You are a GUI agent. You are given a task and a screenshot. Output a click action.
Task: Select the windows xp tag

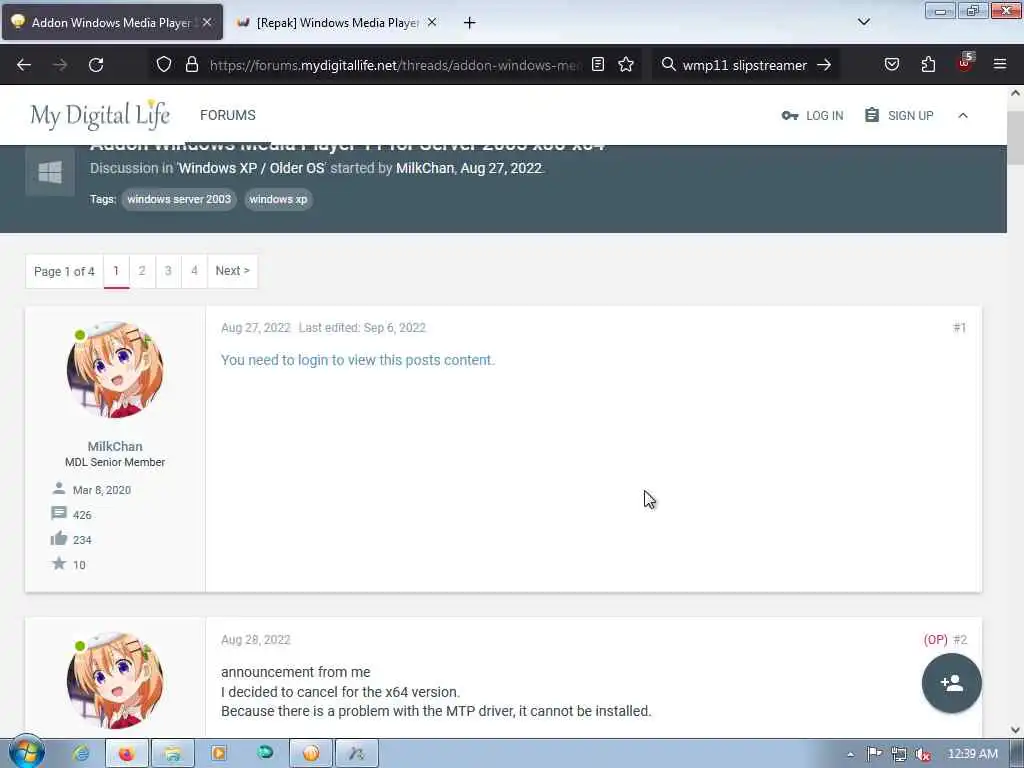pyautogui.click(x=278, y=199)
